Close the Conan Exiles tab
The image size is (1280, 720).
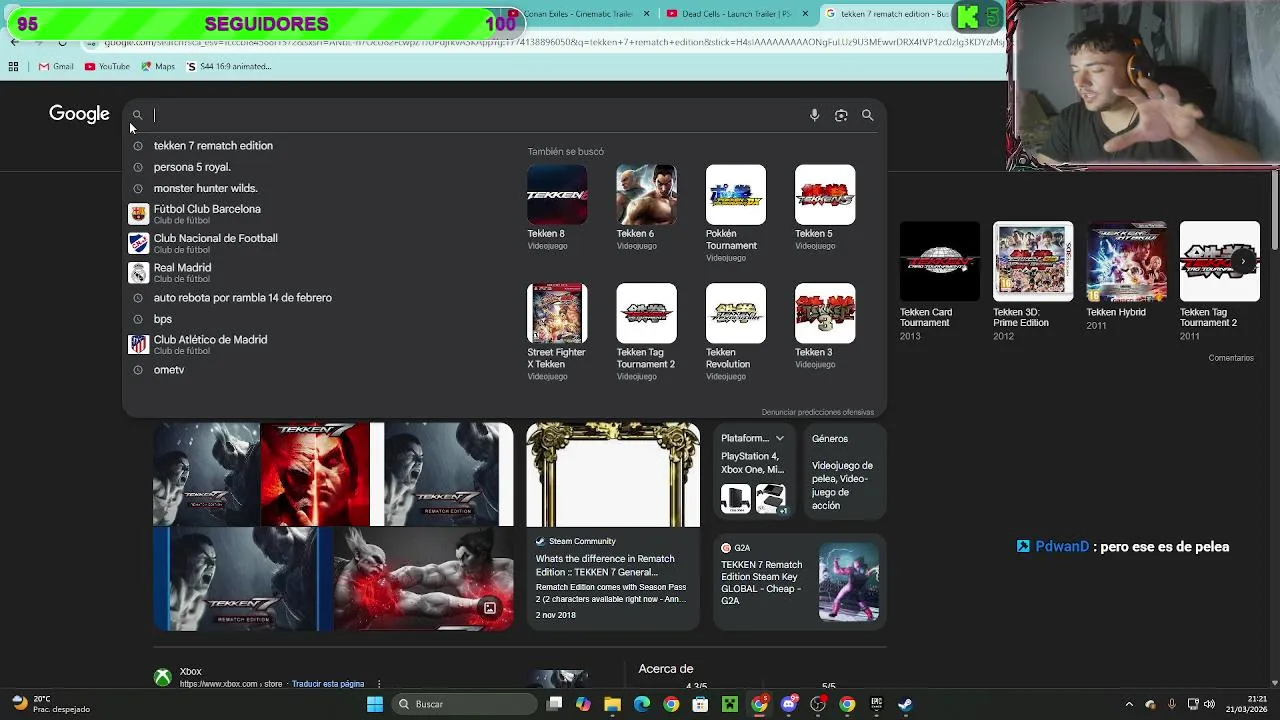point(646,14)
